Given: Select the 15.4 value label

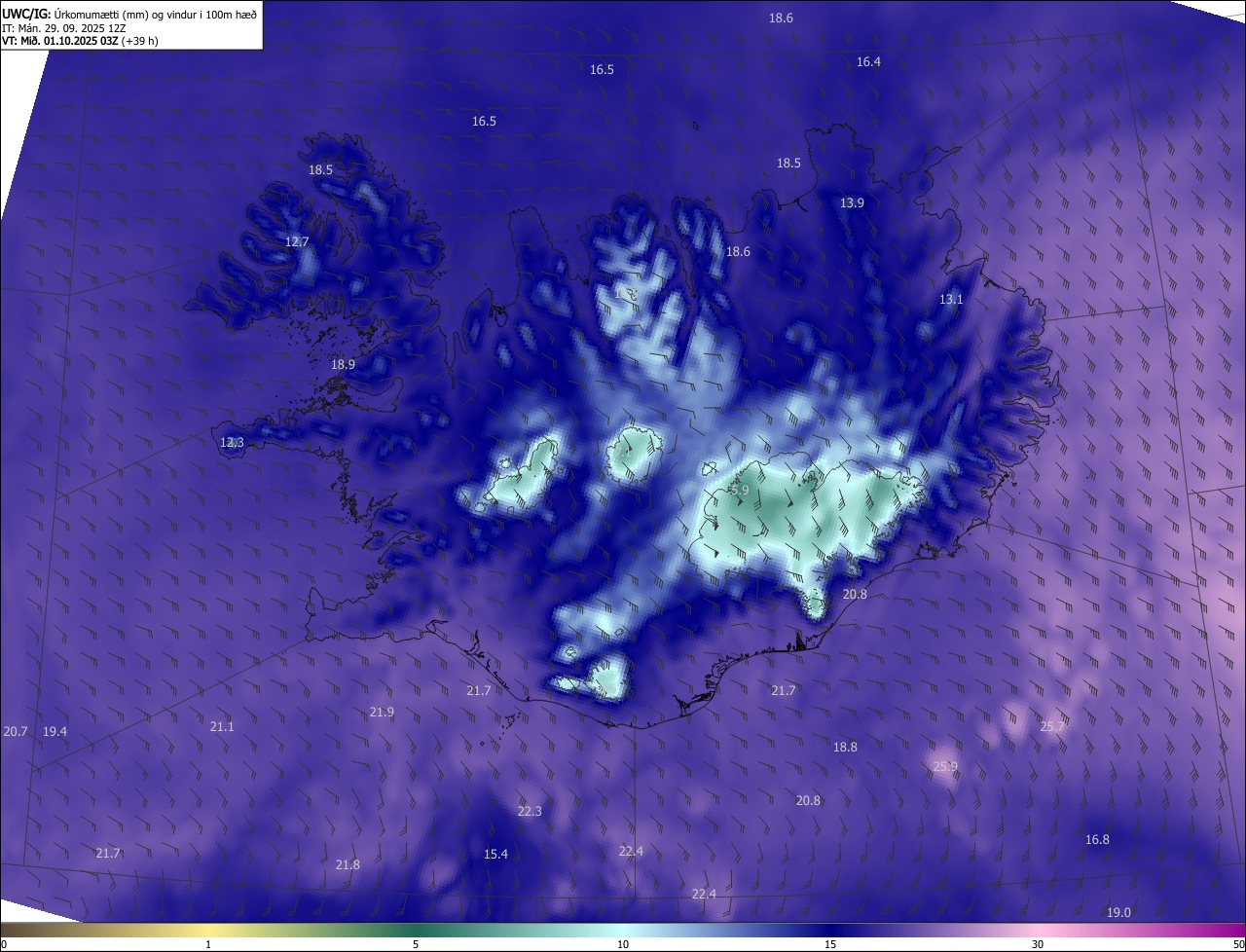Looking at the screenshot, I should [495, 854].
